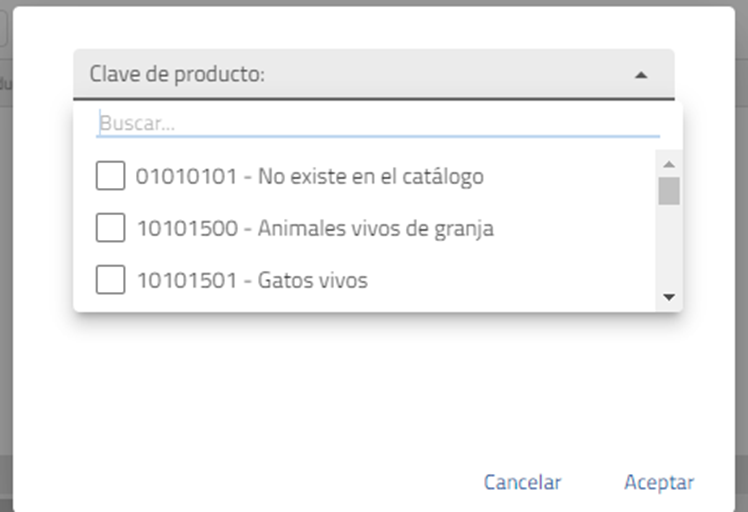
Task: Click the scrollbar down arrow
Action: click(669, 296)
